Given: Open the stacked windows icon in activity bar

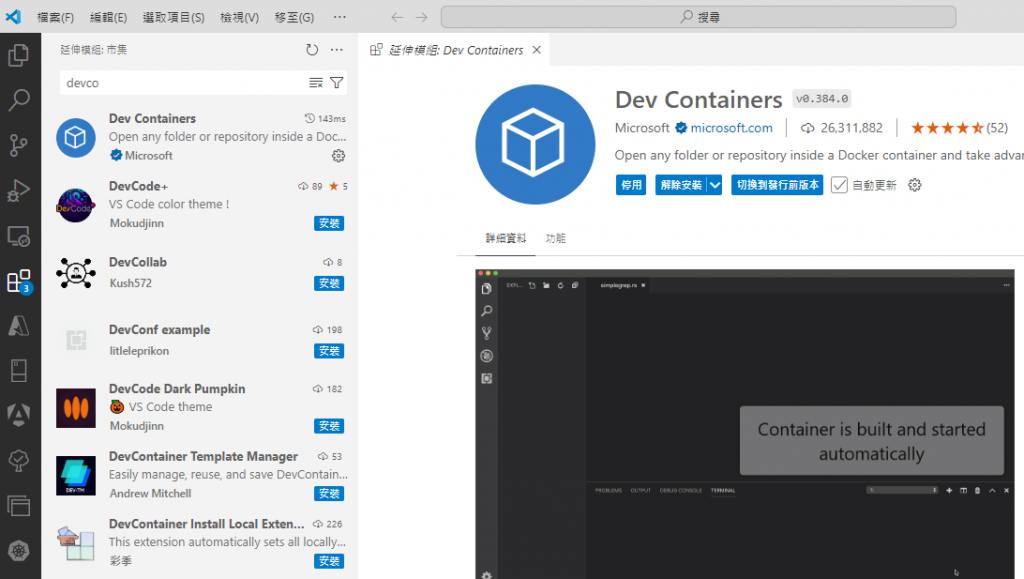Looking at the screenshot, I should click(x=18, y=506).
